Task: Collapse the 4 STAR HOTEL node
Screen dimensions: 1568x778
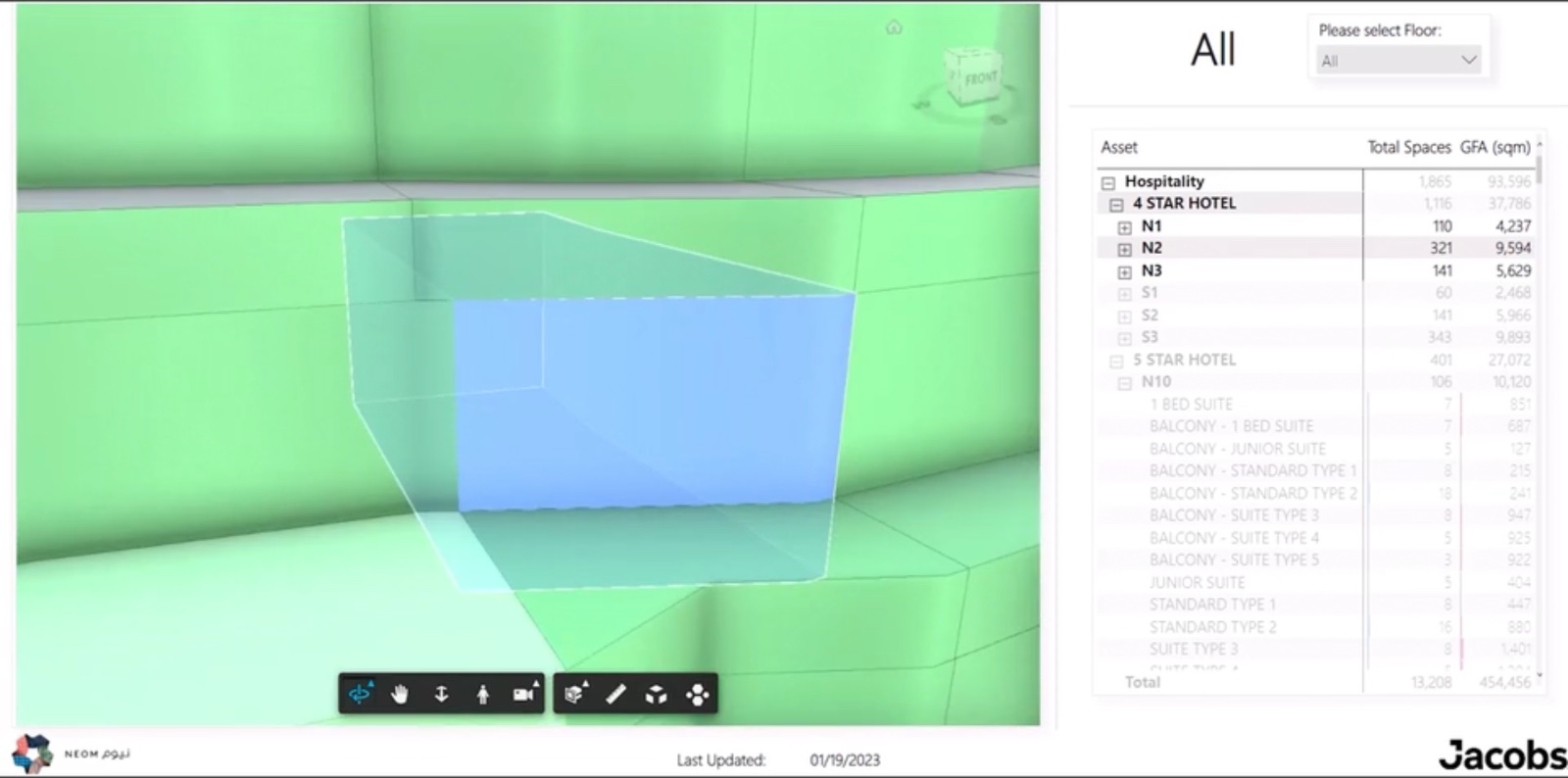Action: [1116, 205]
